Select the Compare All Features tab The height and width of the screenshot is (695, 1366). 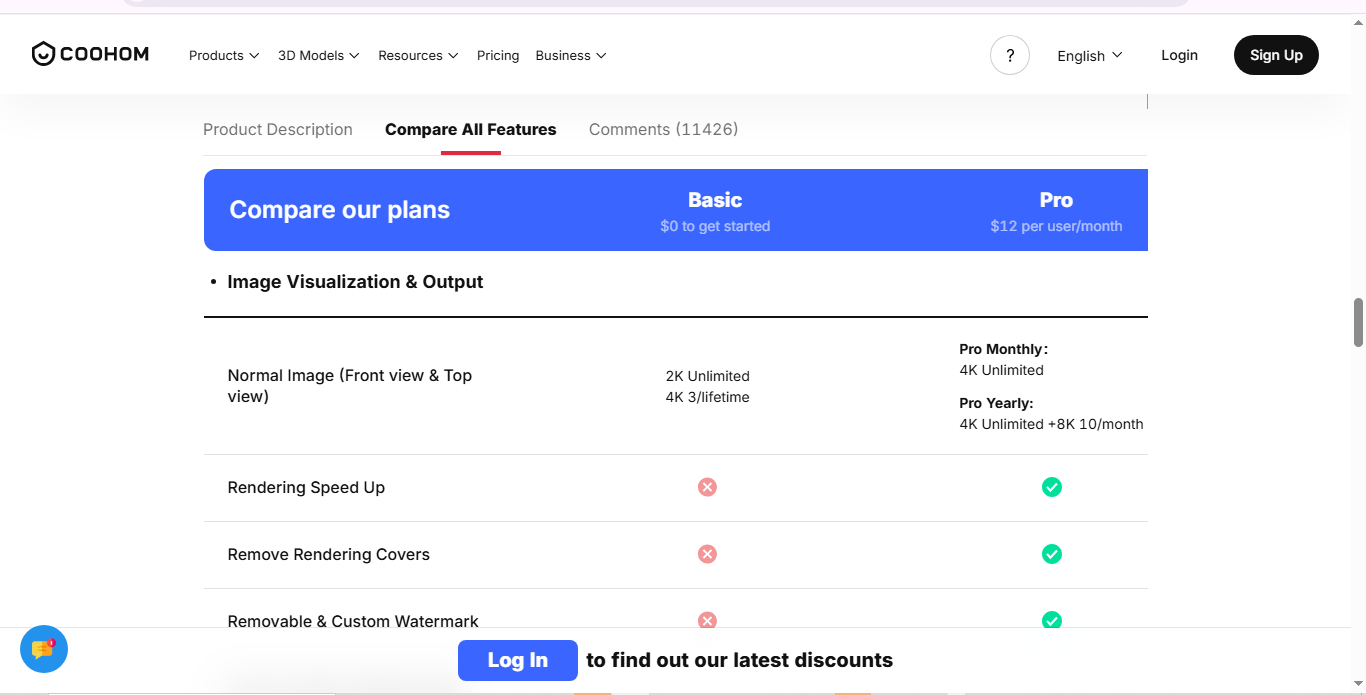(471, 129)
